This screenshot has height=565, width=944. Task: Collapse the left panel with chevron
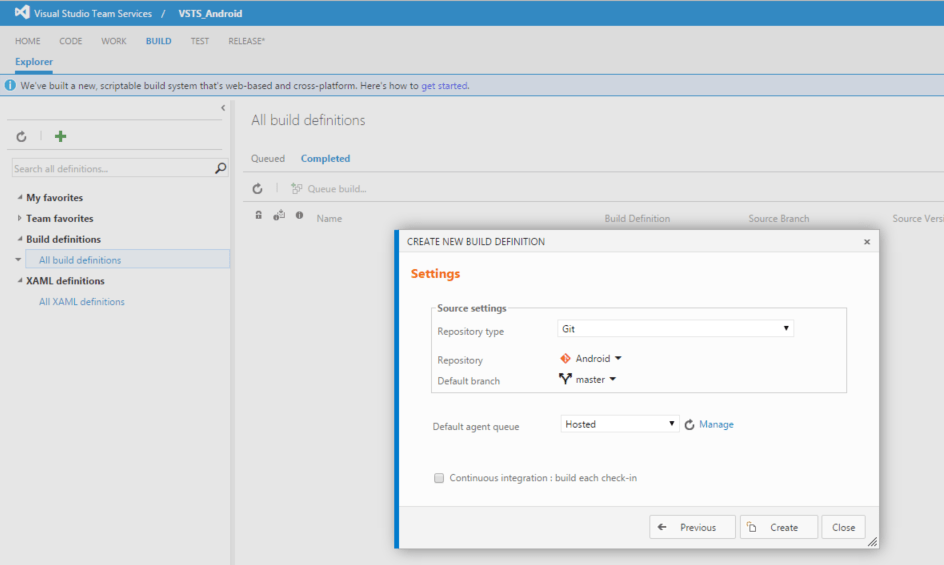222,107
